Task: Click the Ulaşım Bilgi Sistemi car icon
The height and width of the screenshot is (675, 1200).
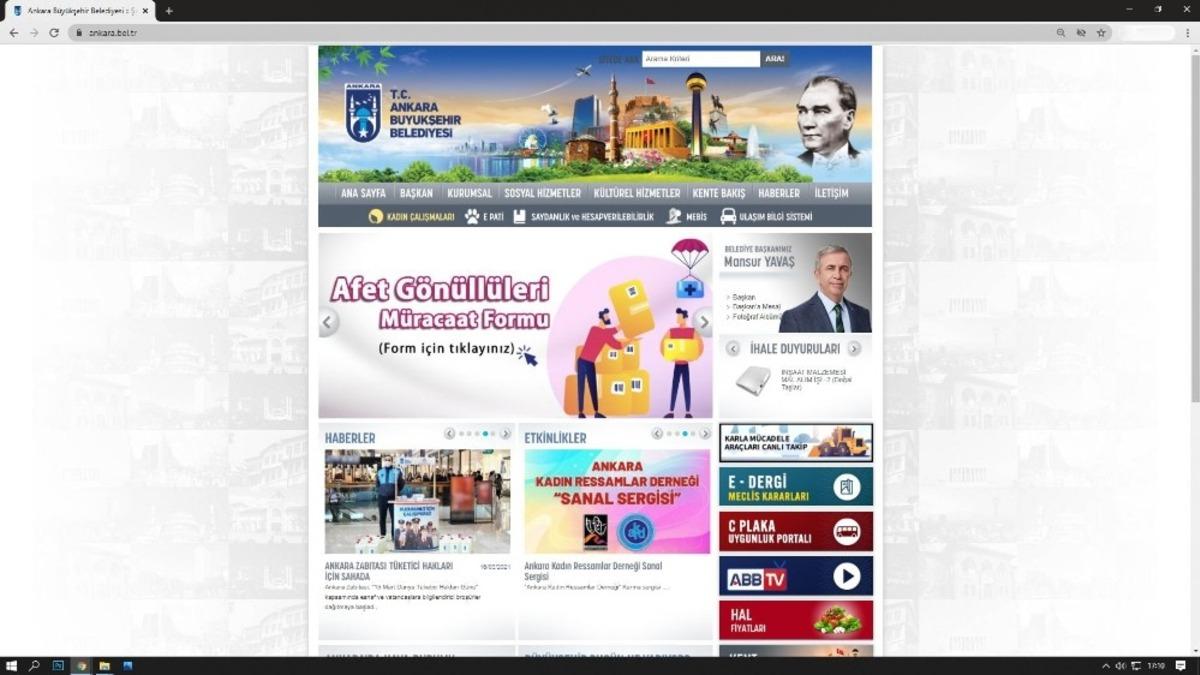Action: [728, 216]
